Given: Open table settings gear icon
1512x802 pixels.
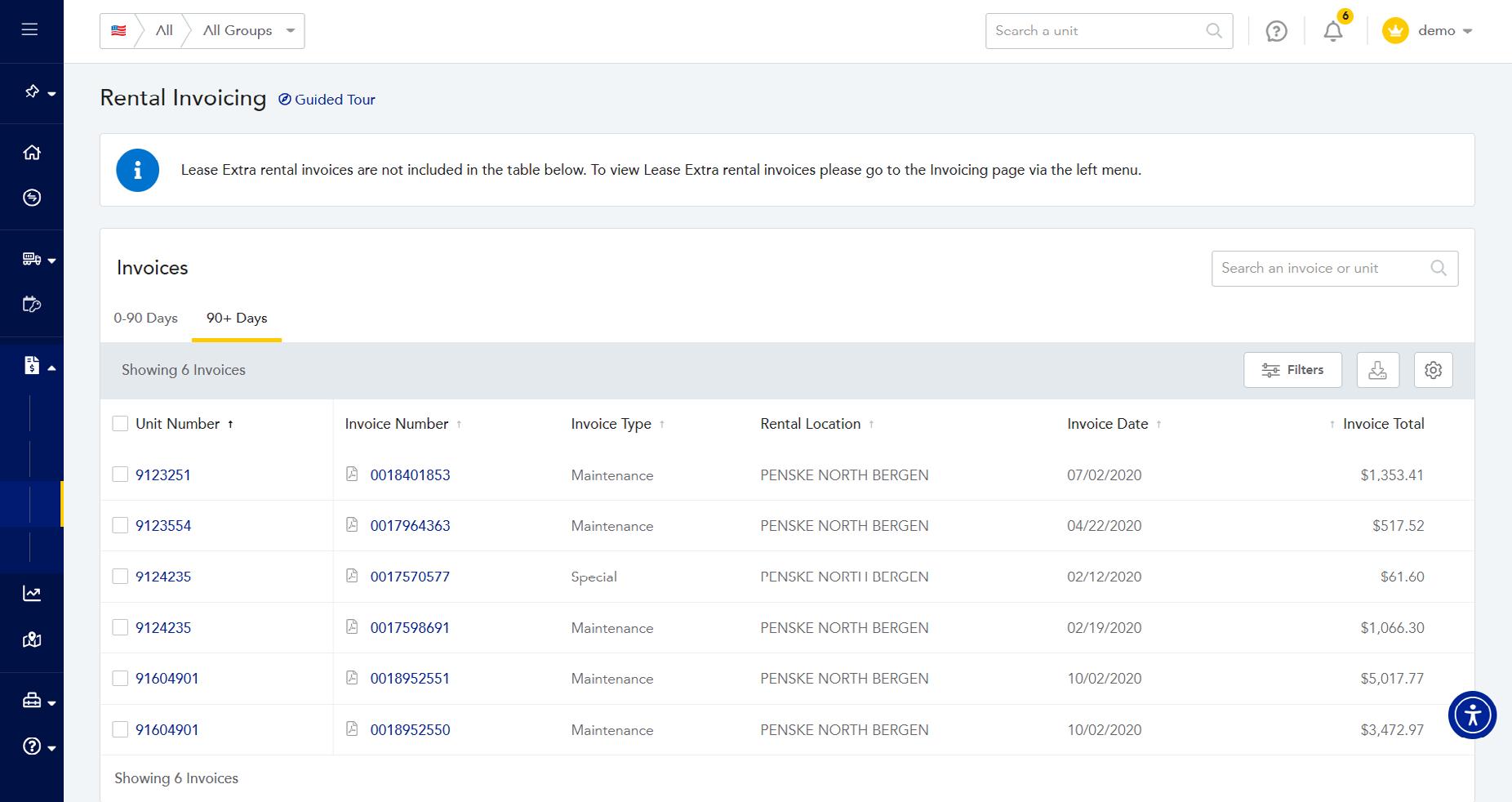Looking at the screenshot, I should 1433,370.
